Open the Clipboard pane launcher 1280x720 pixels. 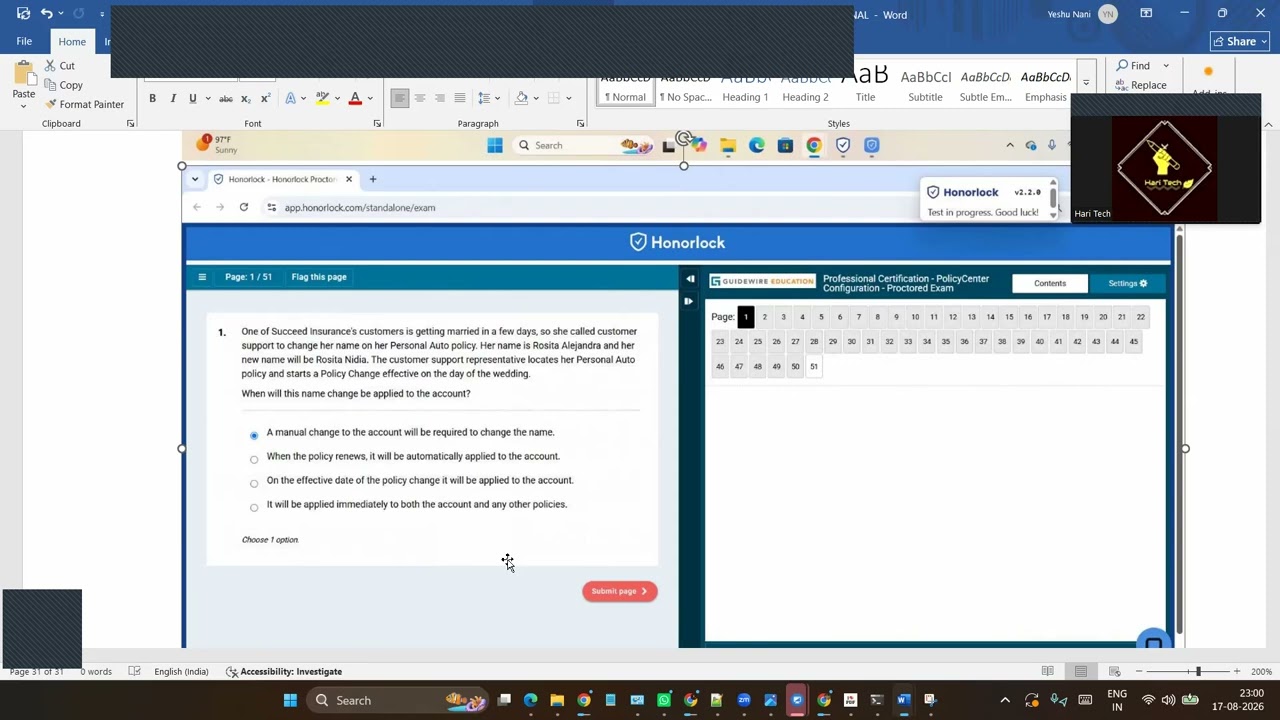[x=130, y=124]
